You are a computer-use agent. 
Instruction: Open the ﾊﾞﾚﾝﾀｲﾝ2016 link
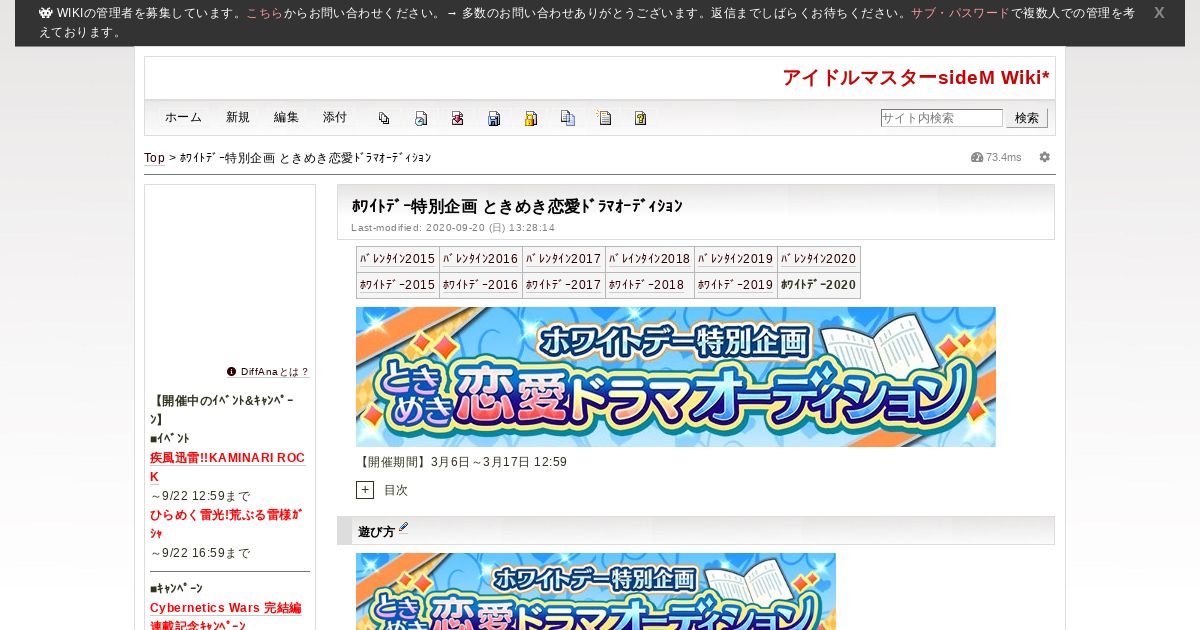click(x=481, y=259)
